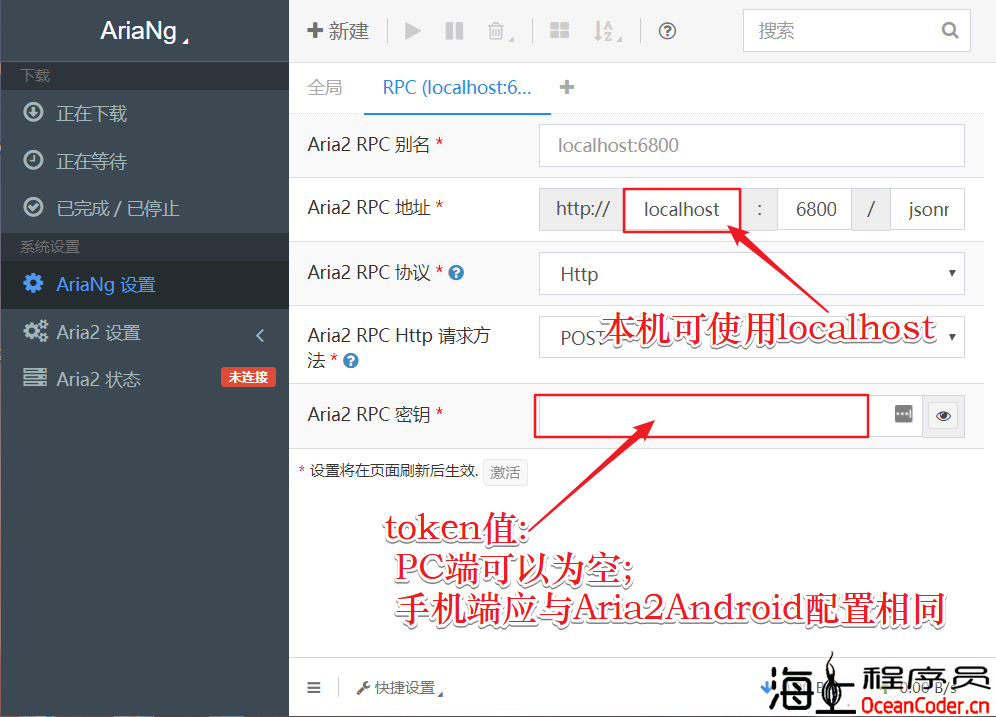
Task: Open the 正在下载 downloading list
Action: click(145, 114)
